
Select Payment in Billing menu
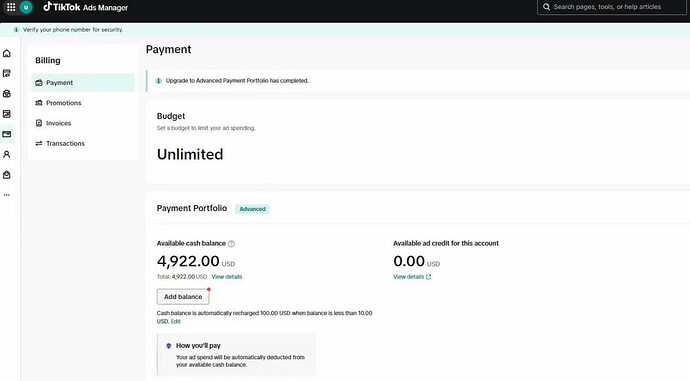tap(83, 83)
